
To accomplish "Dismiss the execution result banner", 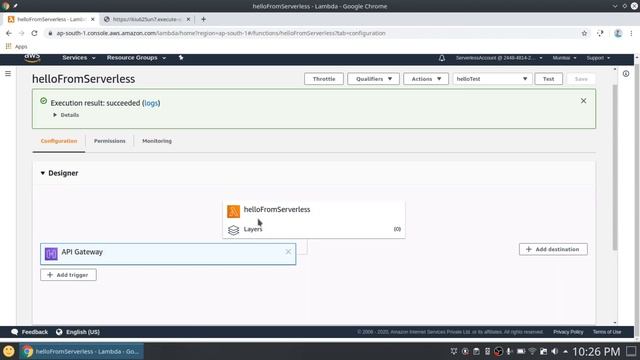I will pos(583,101).
